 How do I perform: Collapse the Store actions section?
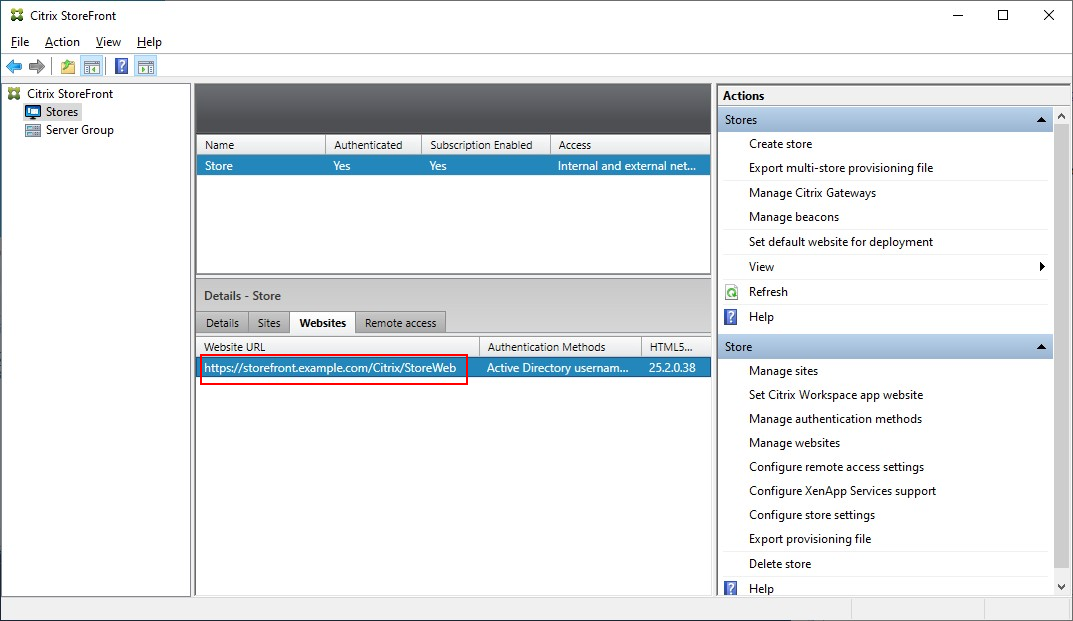(1040, 346)
